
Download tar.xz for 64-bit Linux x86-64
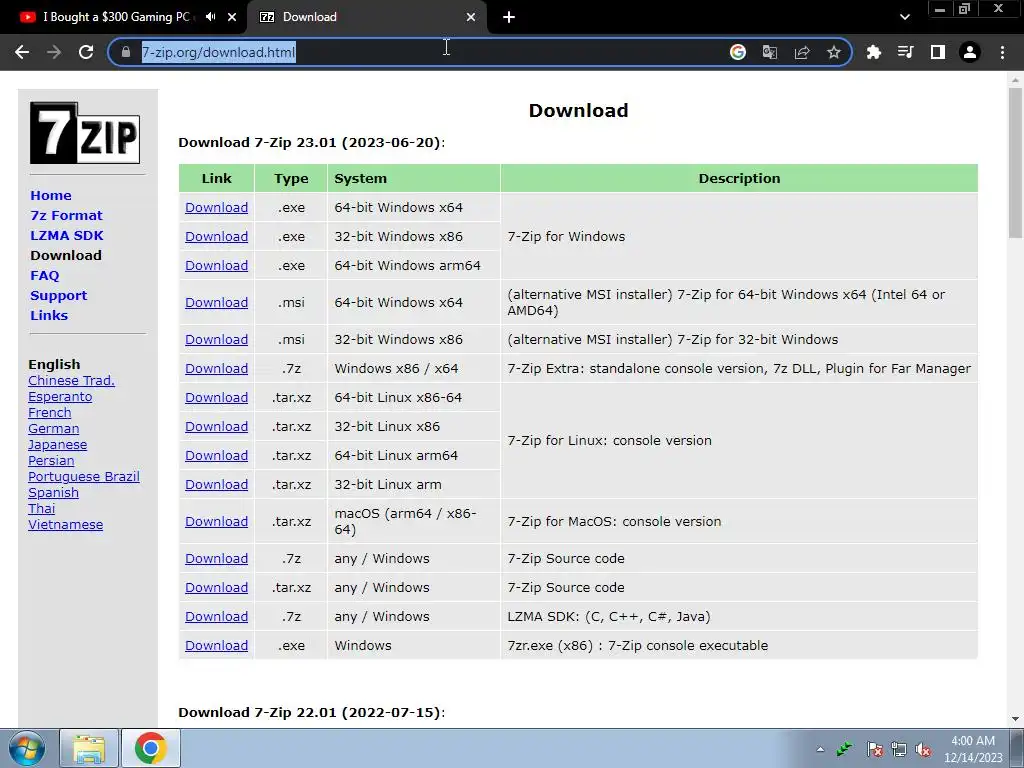(x=216, y=398)
